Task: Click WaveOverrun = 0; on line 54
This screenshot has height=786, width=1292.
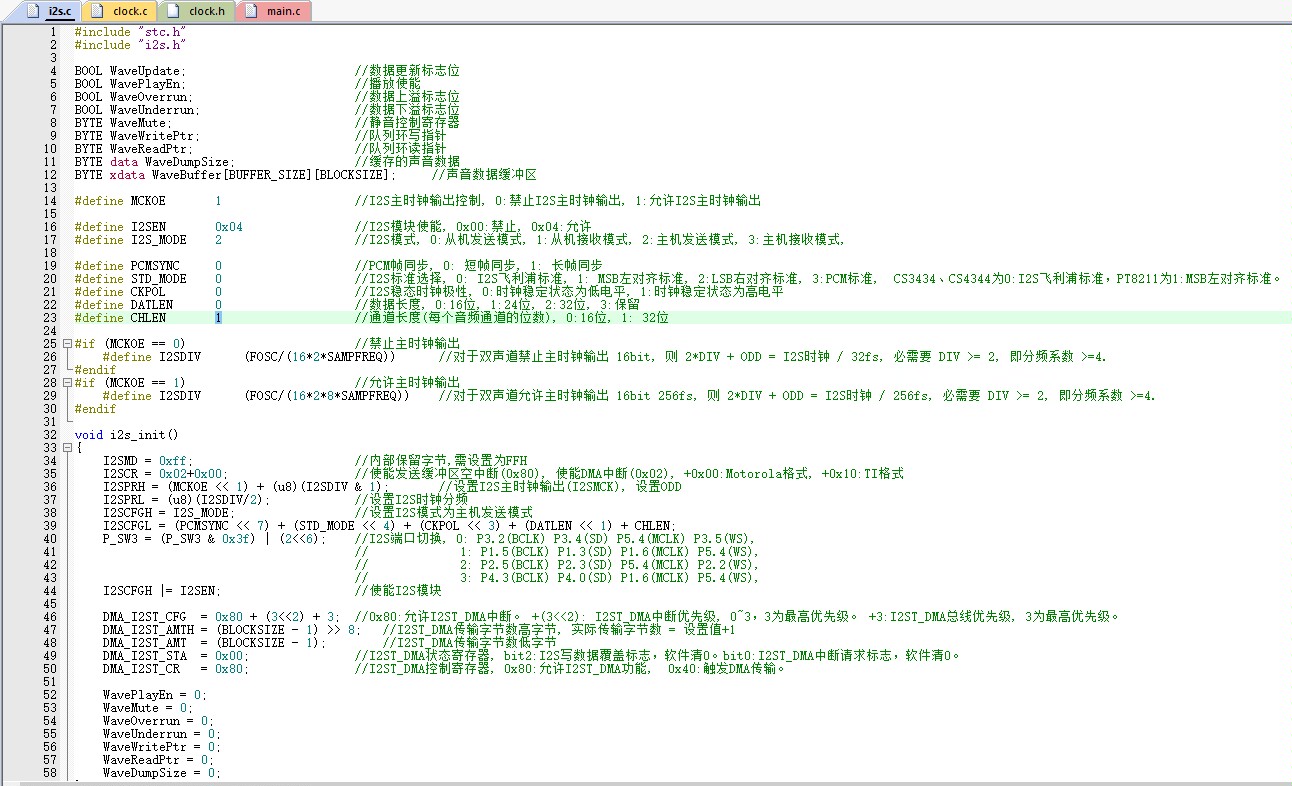Action: pyautogui.click(x=158, y=720)
